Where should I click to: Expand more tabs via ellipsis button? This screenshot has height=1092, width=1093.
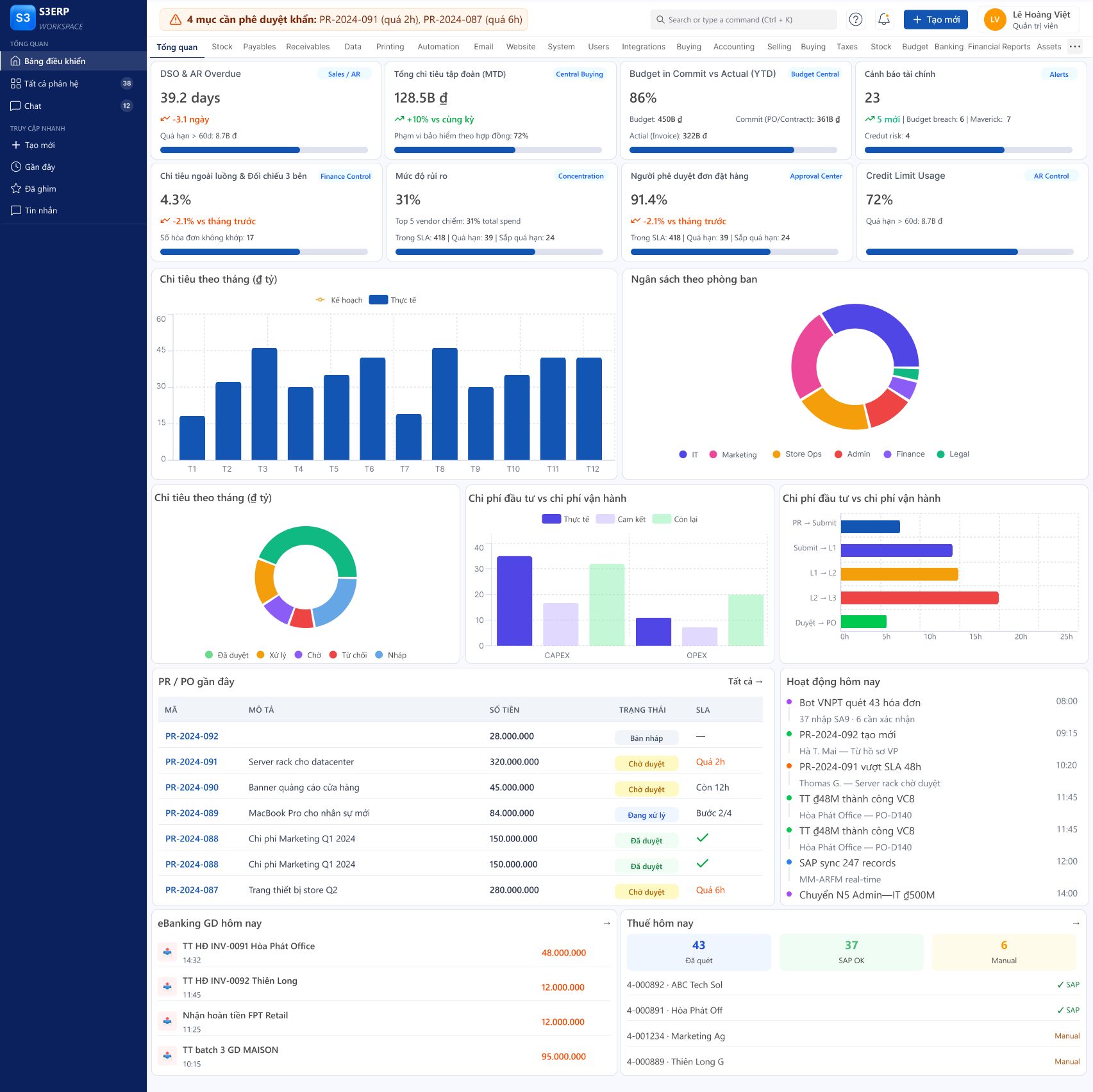1075,46
